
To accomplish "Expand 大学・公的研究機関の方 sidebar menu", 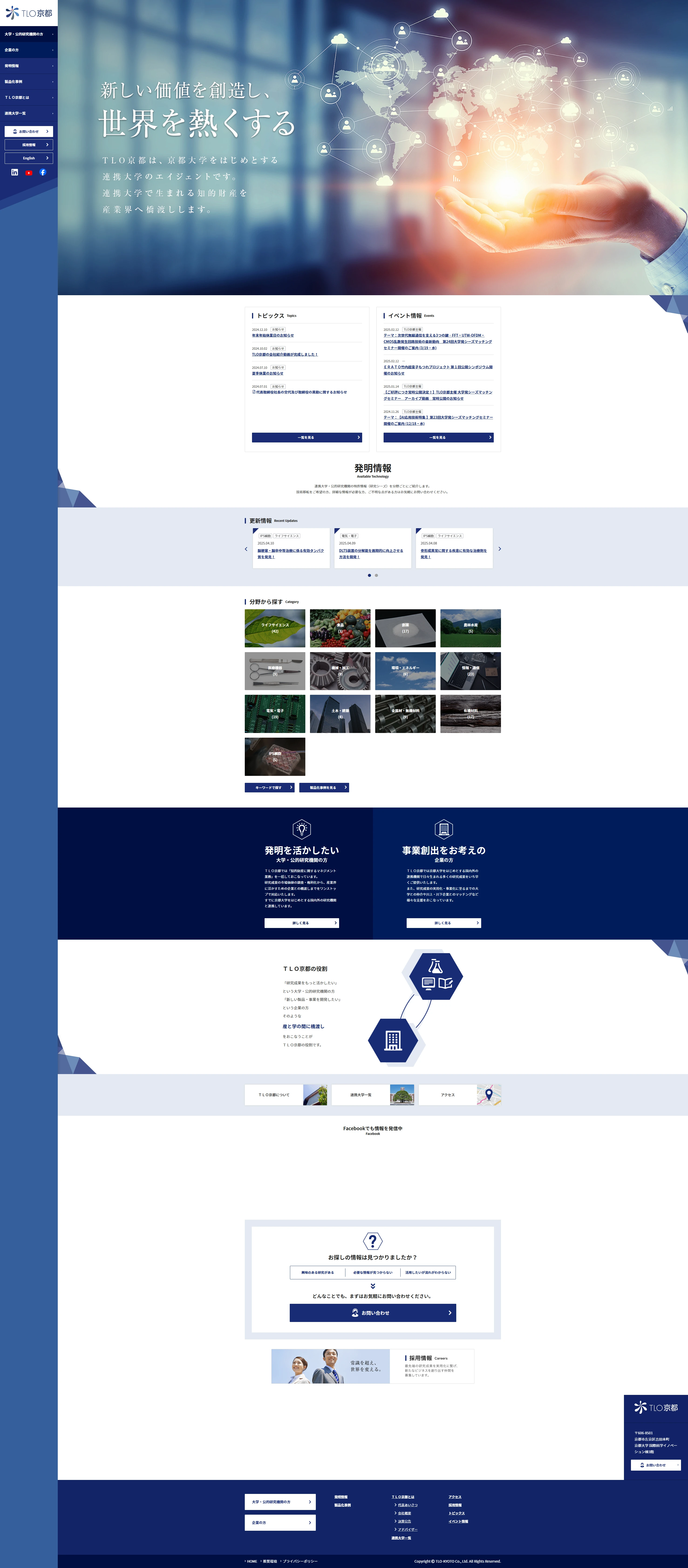I will 29,34.
